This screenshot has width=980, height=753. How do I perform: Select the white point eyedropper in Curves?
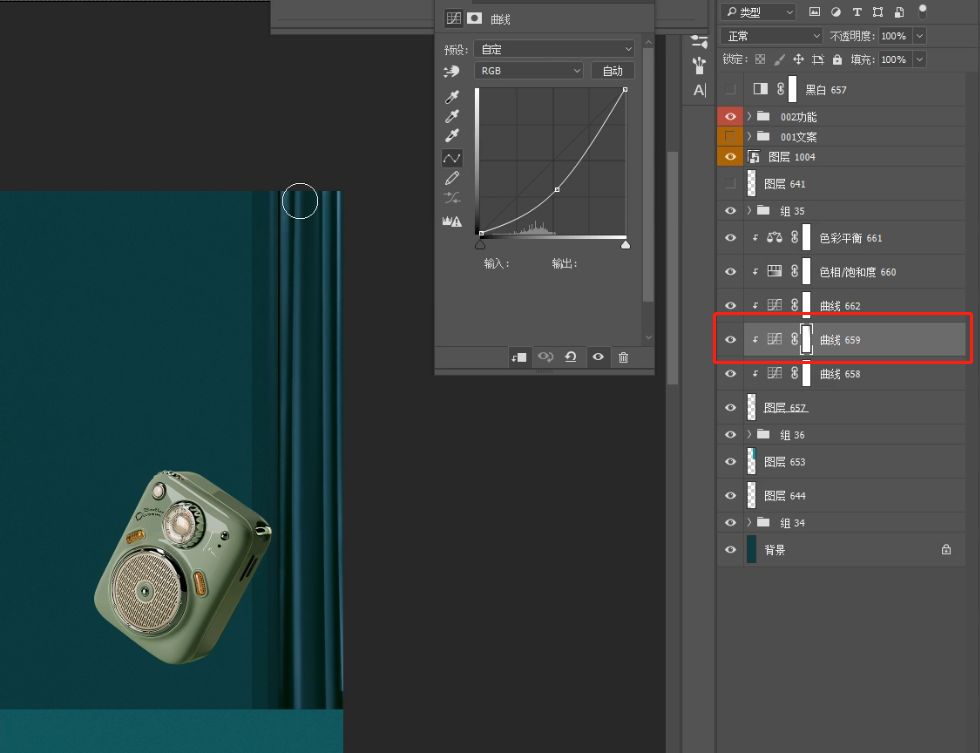(452, 136)
